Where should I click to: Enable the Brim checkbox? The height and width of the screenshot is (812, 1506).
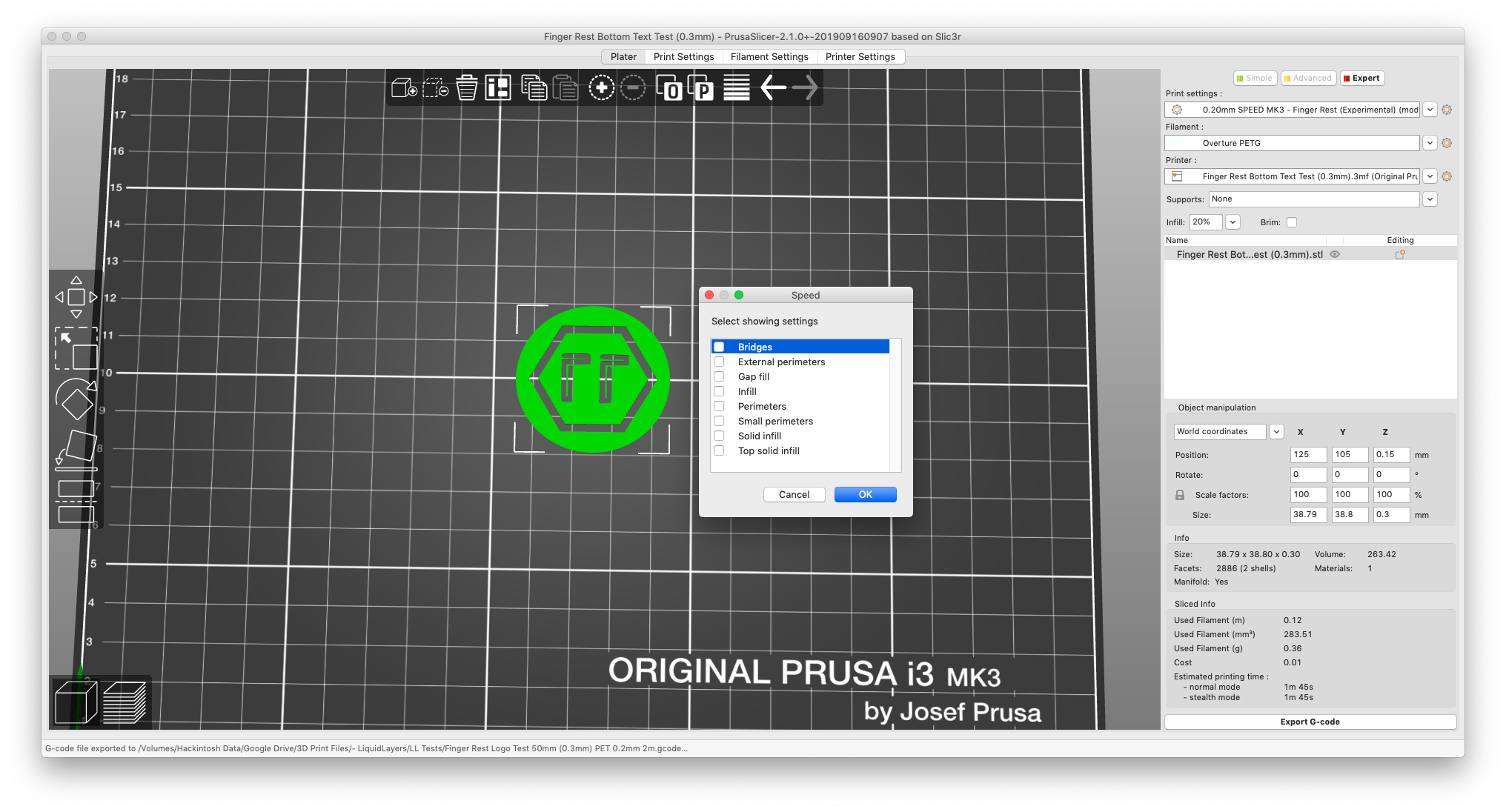click(x=1292, y=222)
